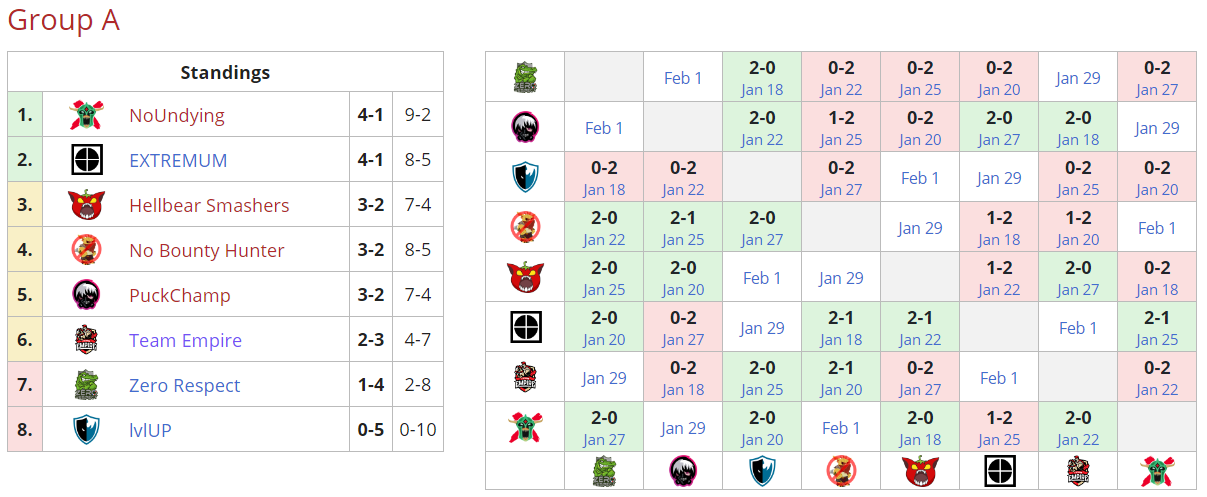Viewport: 1207px width, 497px height.
Task: Open the PuckChamp team name link
Action: (179, 295)
